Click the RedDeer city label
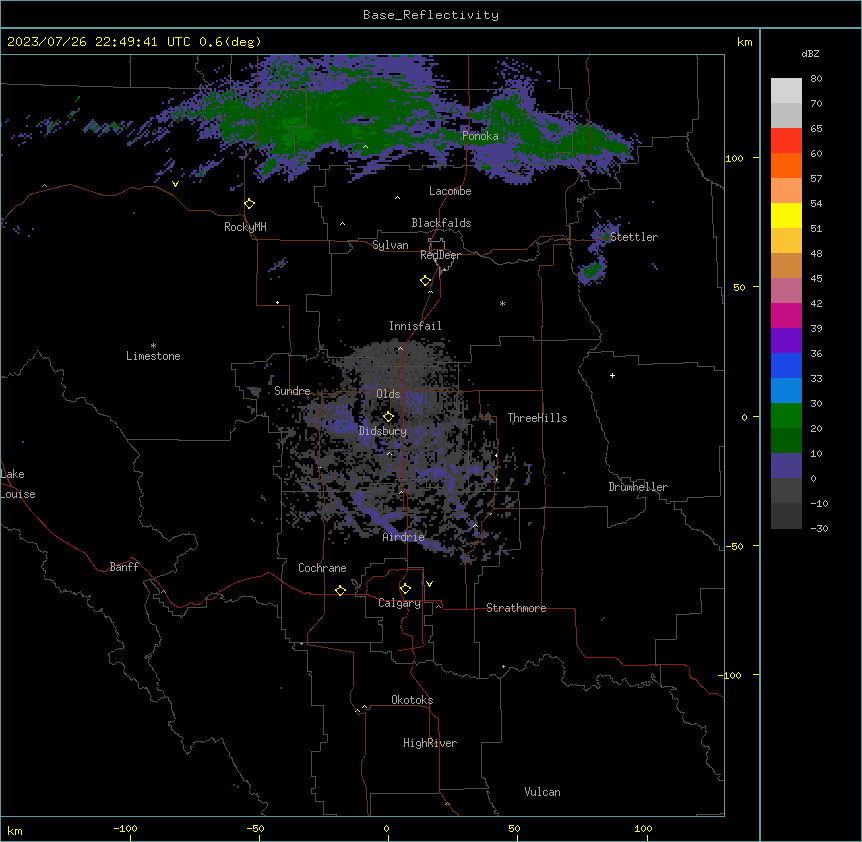Image resolution: width=862 pixels, height=842 pixels. pos(440,255)
